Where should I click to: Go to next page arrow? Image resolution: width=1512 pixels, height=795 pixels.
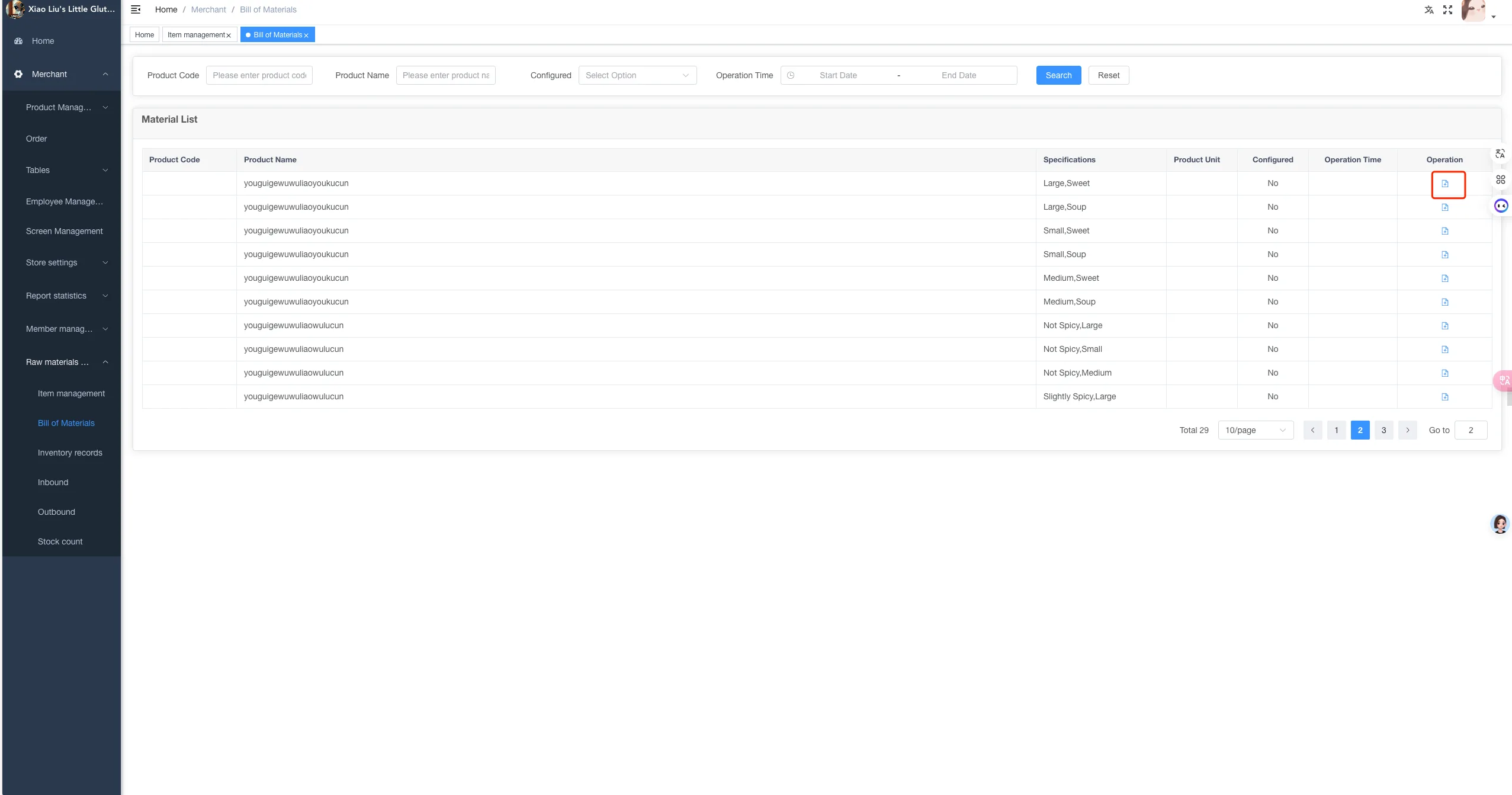coord(1407,430)
